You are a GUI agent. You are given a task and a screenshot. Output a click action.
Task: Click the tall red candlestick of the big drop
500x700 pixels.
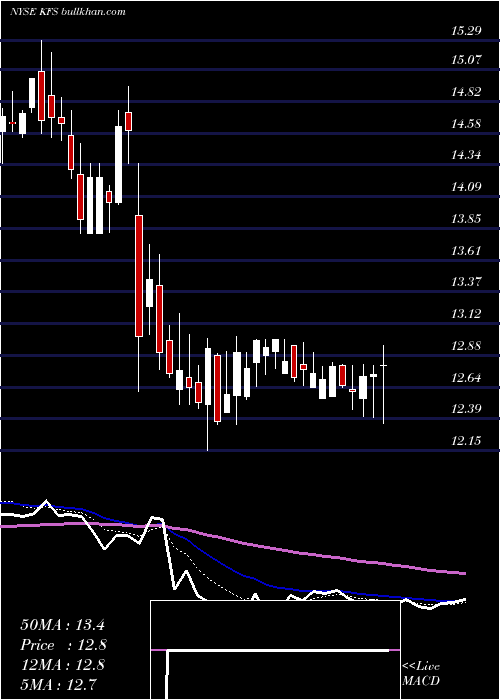(139, 276)
